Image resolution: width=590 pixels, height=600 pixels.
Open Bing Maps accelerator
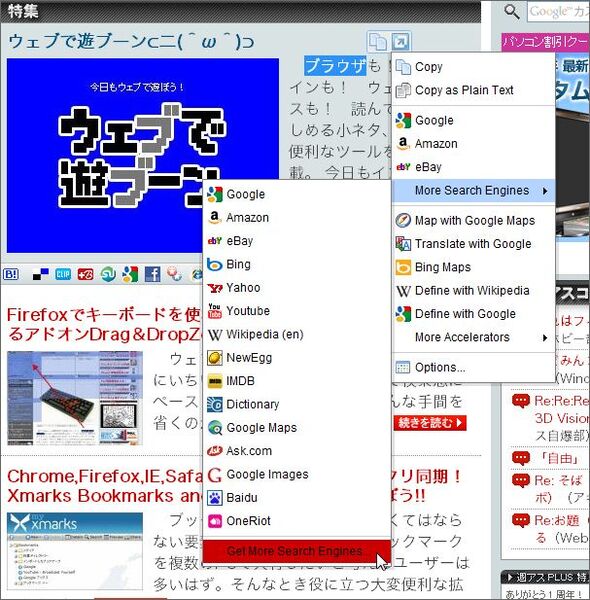point(473,267)
